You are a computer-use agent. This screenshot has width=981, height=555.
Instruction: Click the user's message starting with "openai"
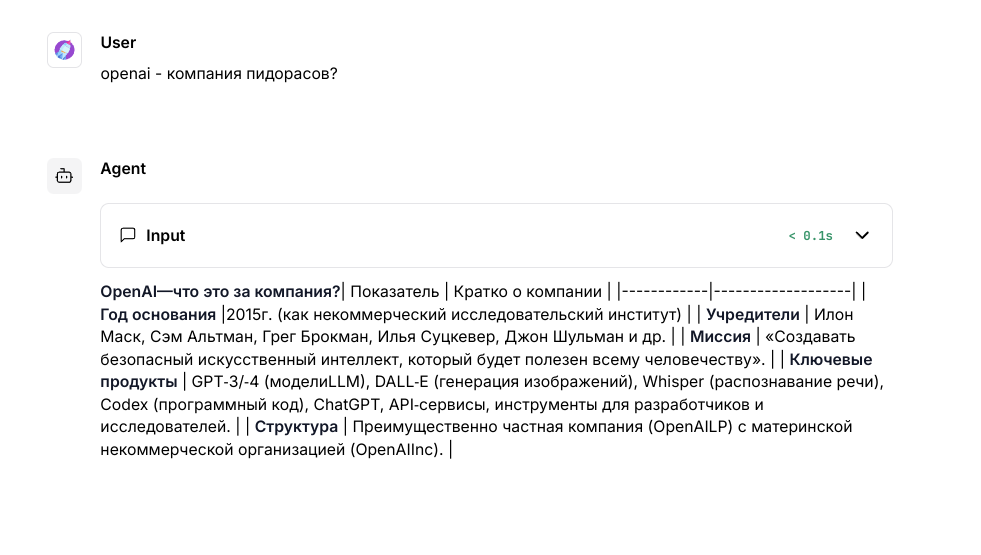point(219,75)
